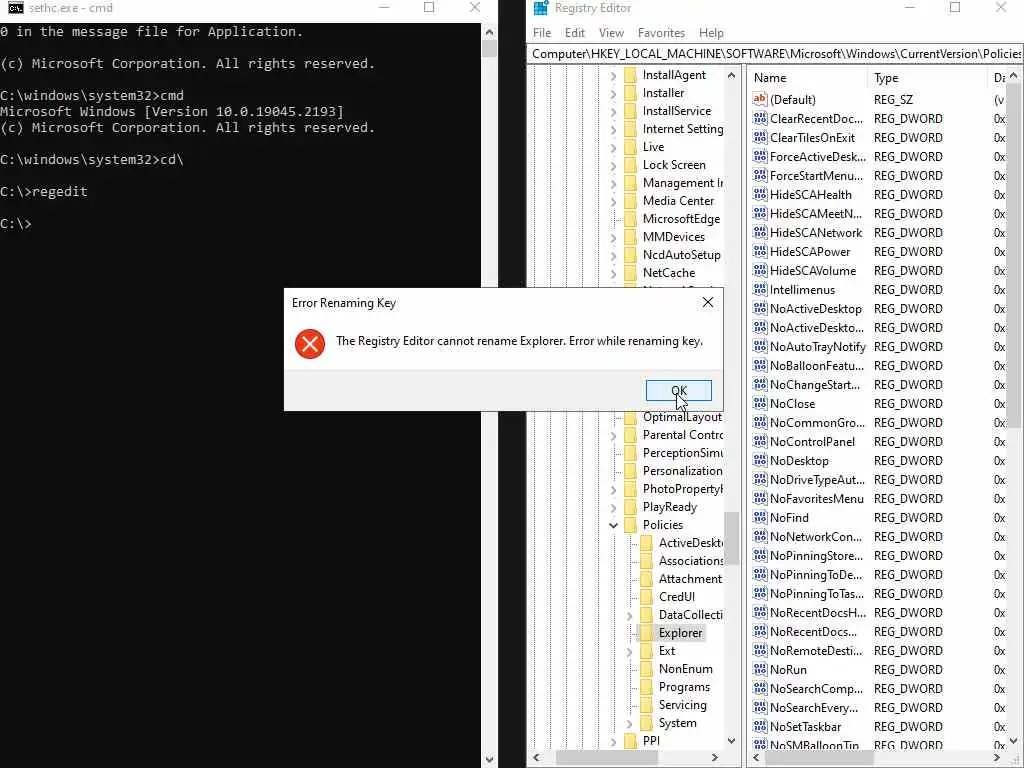Click the cmd window title bar icon
Screen dimensions: 1024x768
tap(16, 8)
